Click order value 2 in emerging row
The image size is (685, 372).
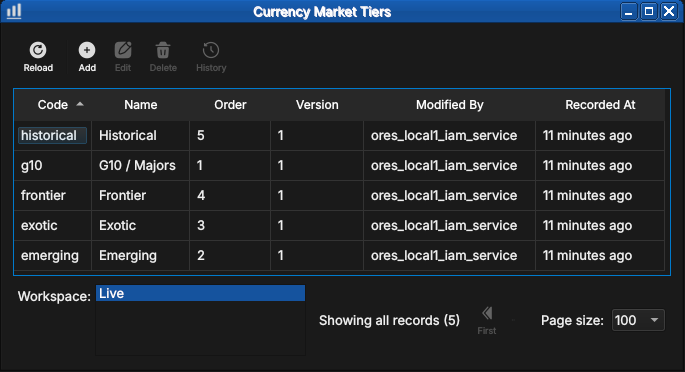point(230,255)
